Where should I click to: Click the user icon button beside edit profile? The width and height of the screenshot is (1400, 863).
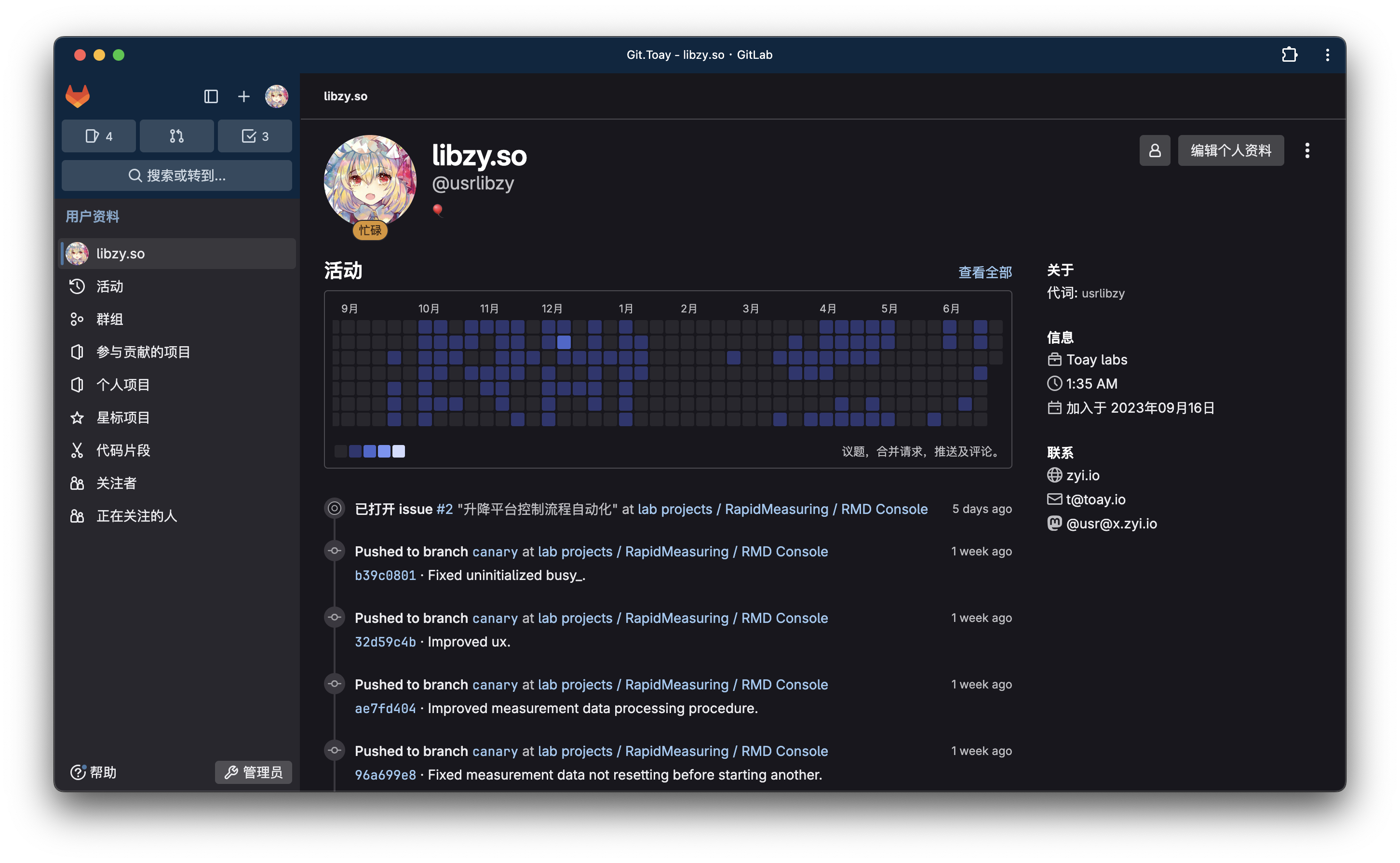pyautogui.click(x=1154, y=151)
